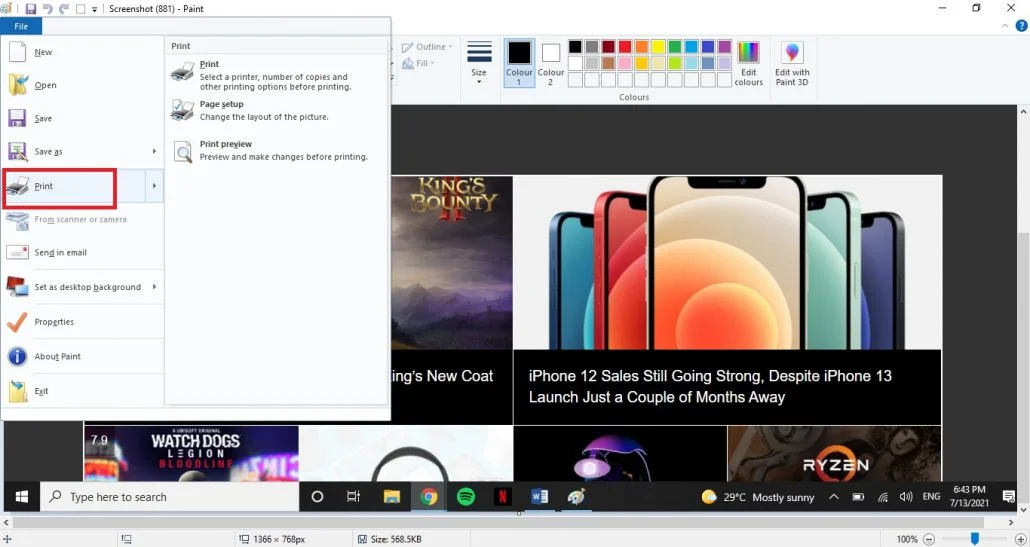Pick the orange colour swatch
The width and height of the screenshot is (1030, 547).
click(x=641, y=47)
